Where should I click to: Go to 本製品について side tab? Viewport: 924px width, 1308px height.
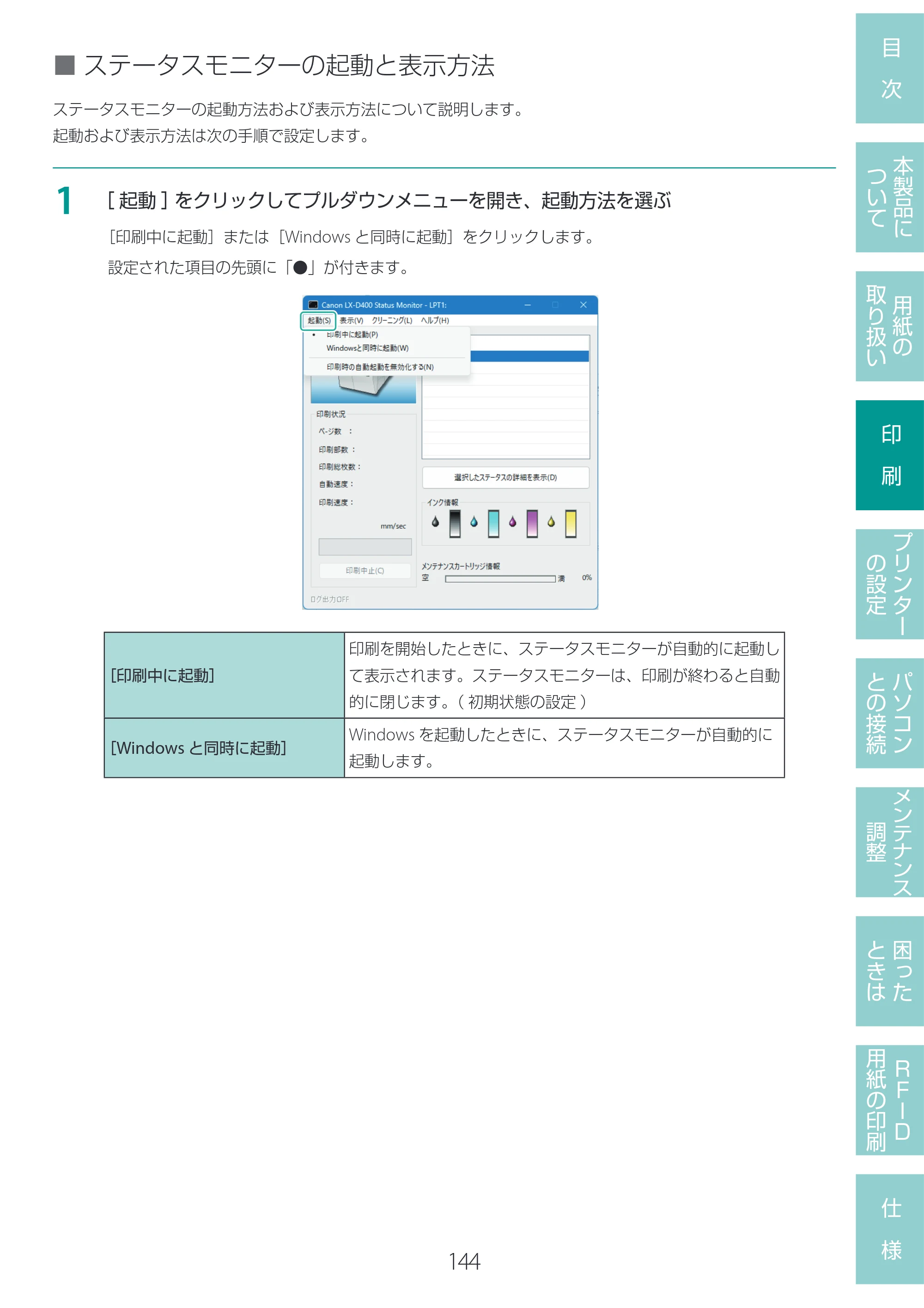890,197
